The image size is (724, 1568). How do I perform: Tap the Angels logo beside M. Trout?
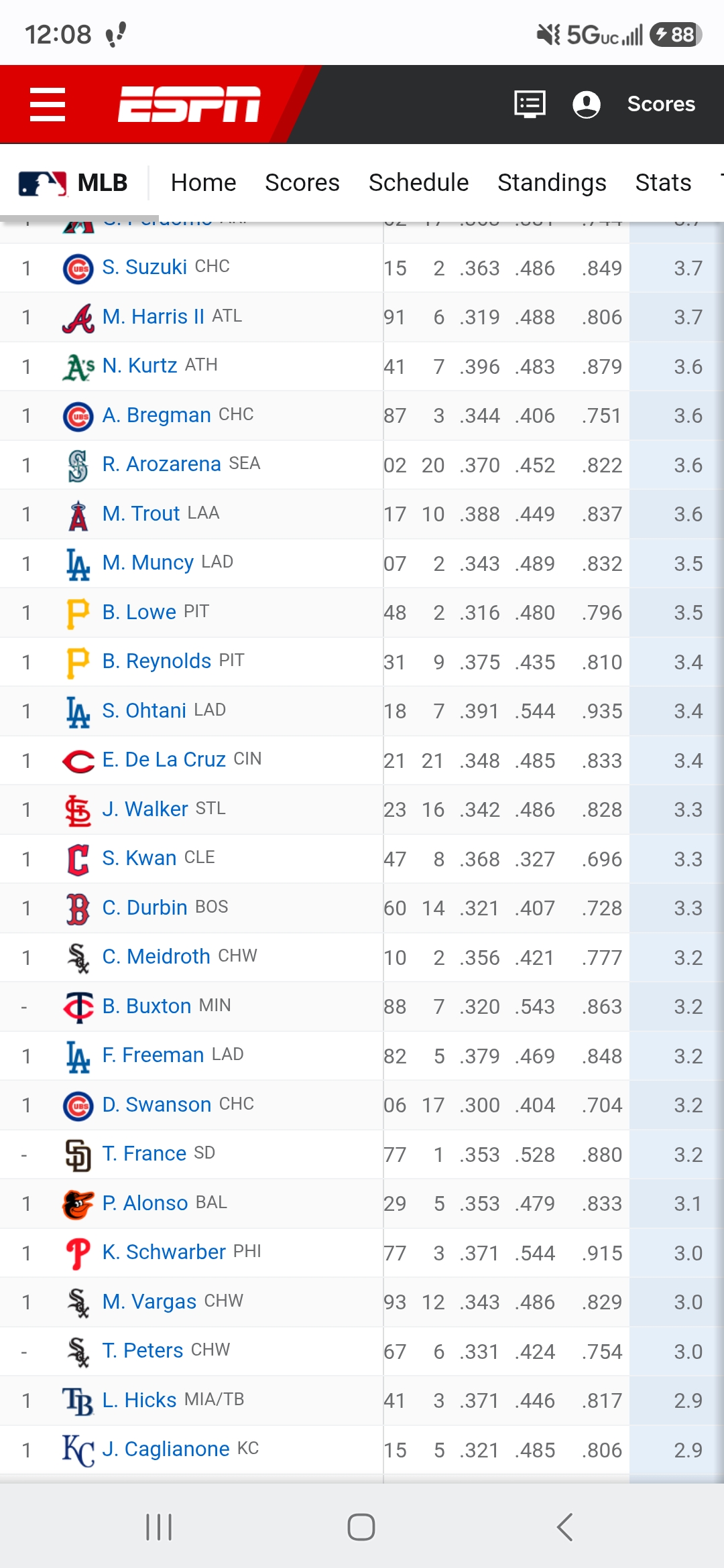click(x=78, y=515)
